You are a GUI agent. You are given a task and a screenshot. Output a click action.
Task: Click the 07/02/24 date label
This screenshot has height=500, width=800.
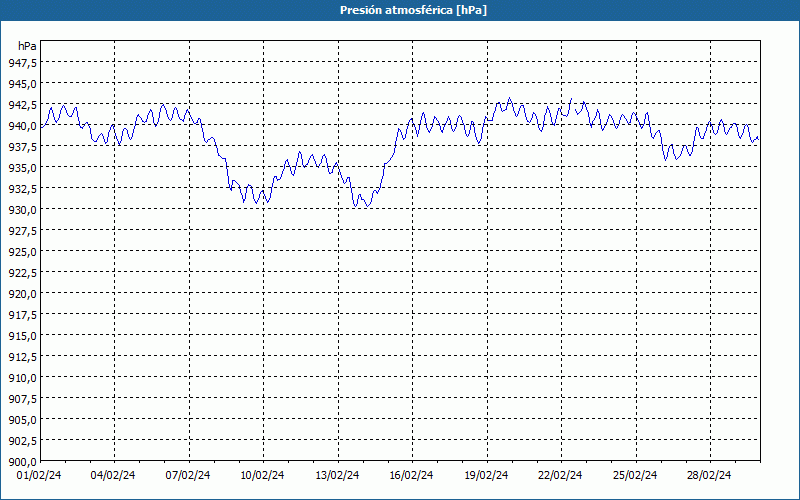pos(187,475)
